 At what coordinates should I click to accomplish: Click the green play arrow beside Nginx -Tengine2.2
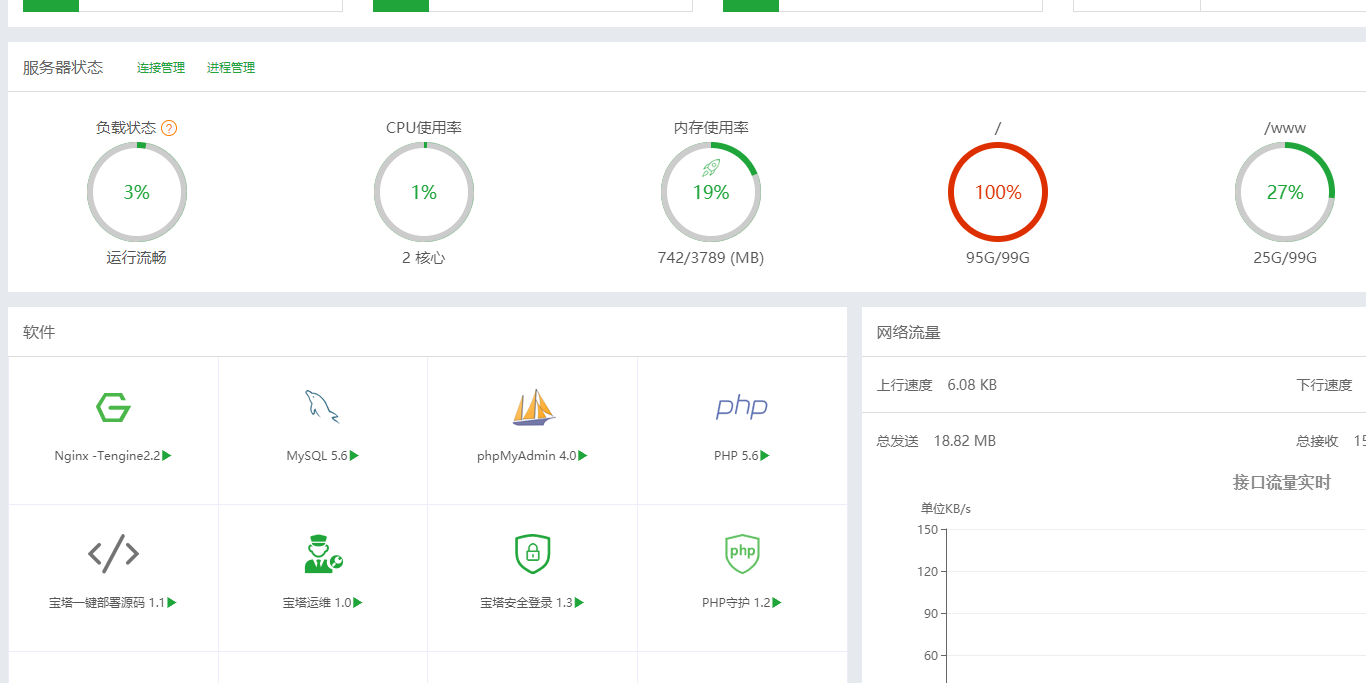pyautogui.click(x=167, y=456)
